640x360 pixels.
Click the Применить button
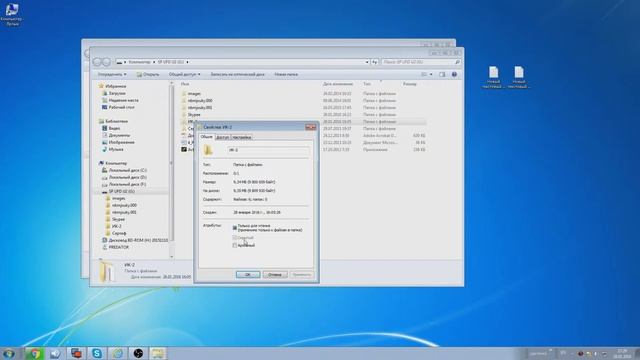coord(302,275)
